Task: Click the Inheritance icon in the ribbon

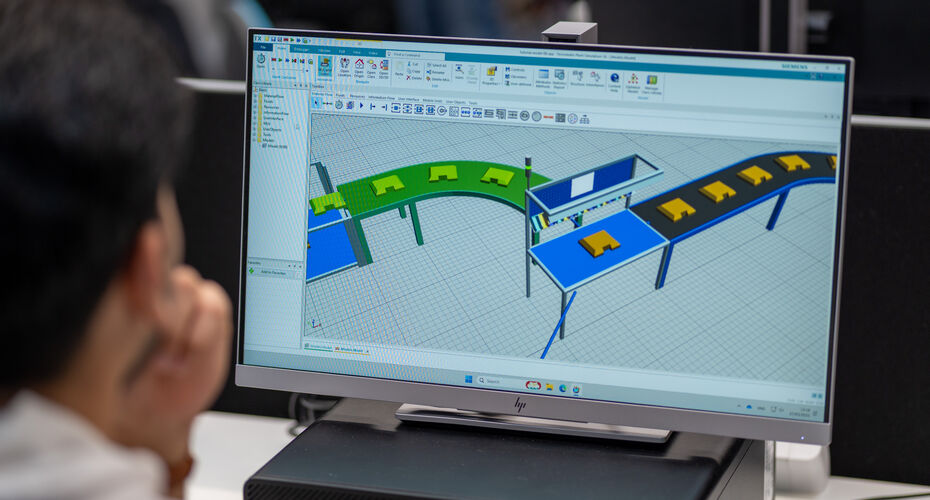Action: 595,79
